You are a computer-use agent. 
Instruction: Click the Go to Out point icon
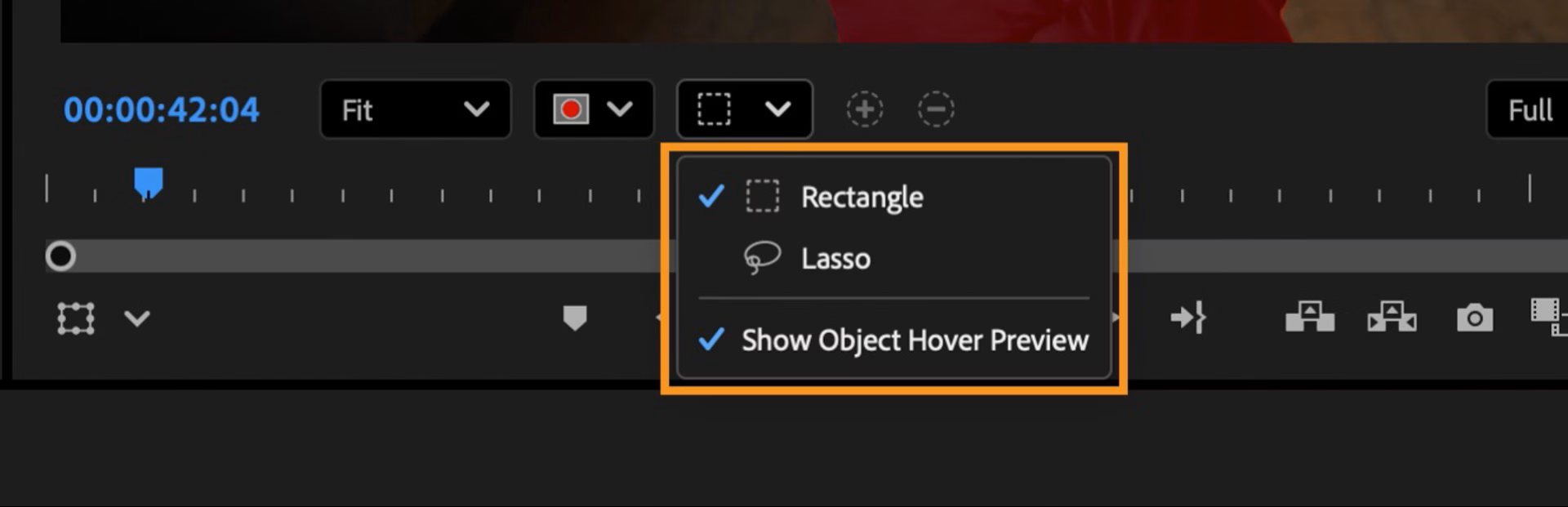coord(1188,317)
